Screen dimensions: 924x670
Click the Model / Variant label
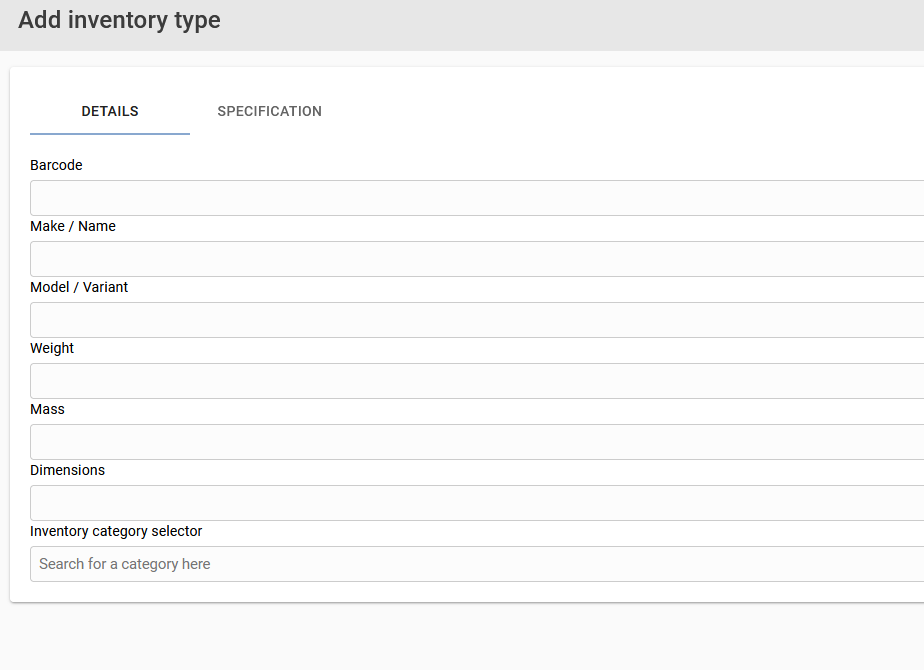tap(79, 287)
